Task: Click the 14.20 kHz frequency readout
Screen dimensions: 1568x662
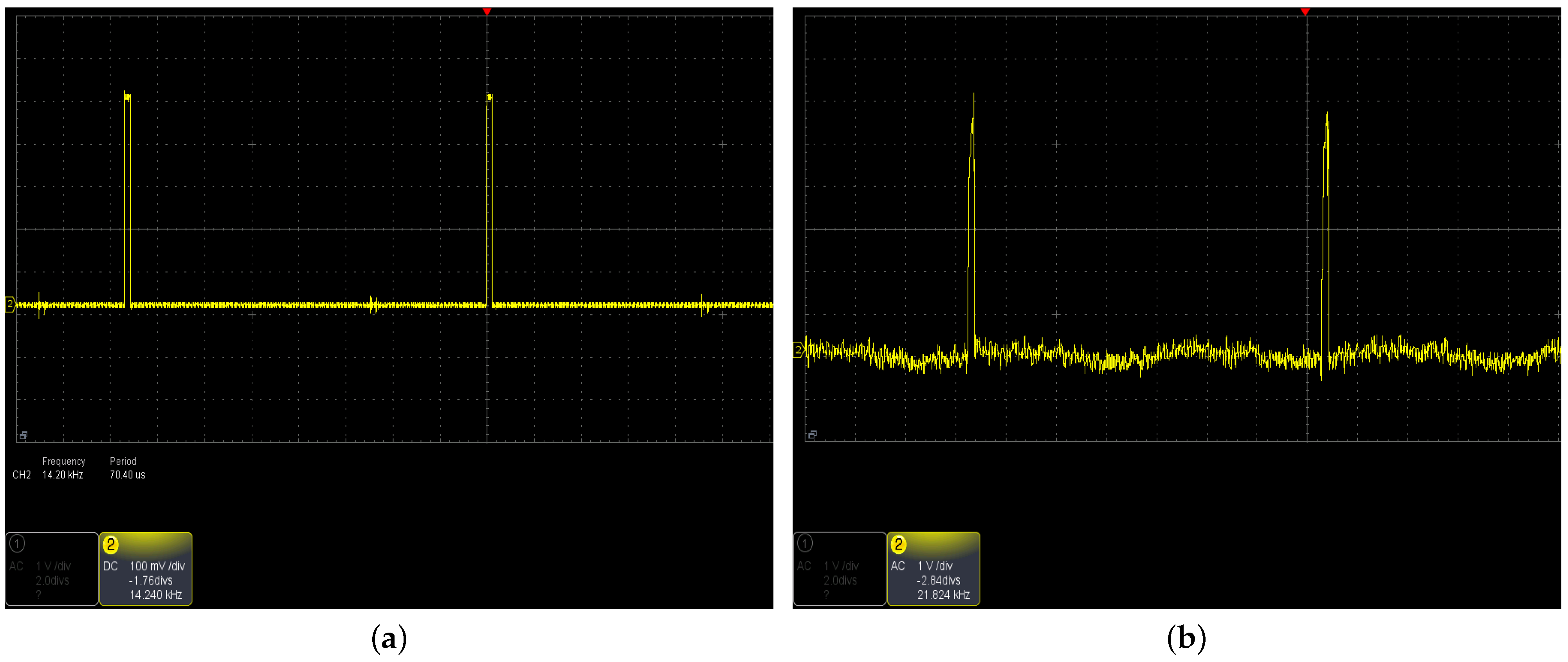Action: (x=63, y=475)
